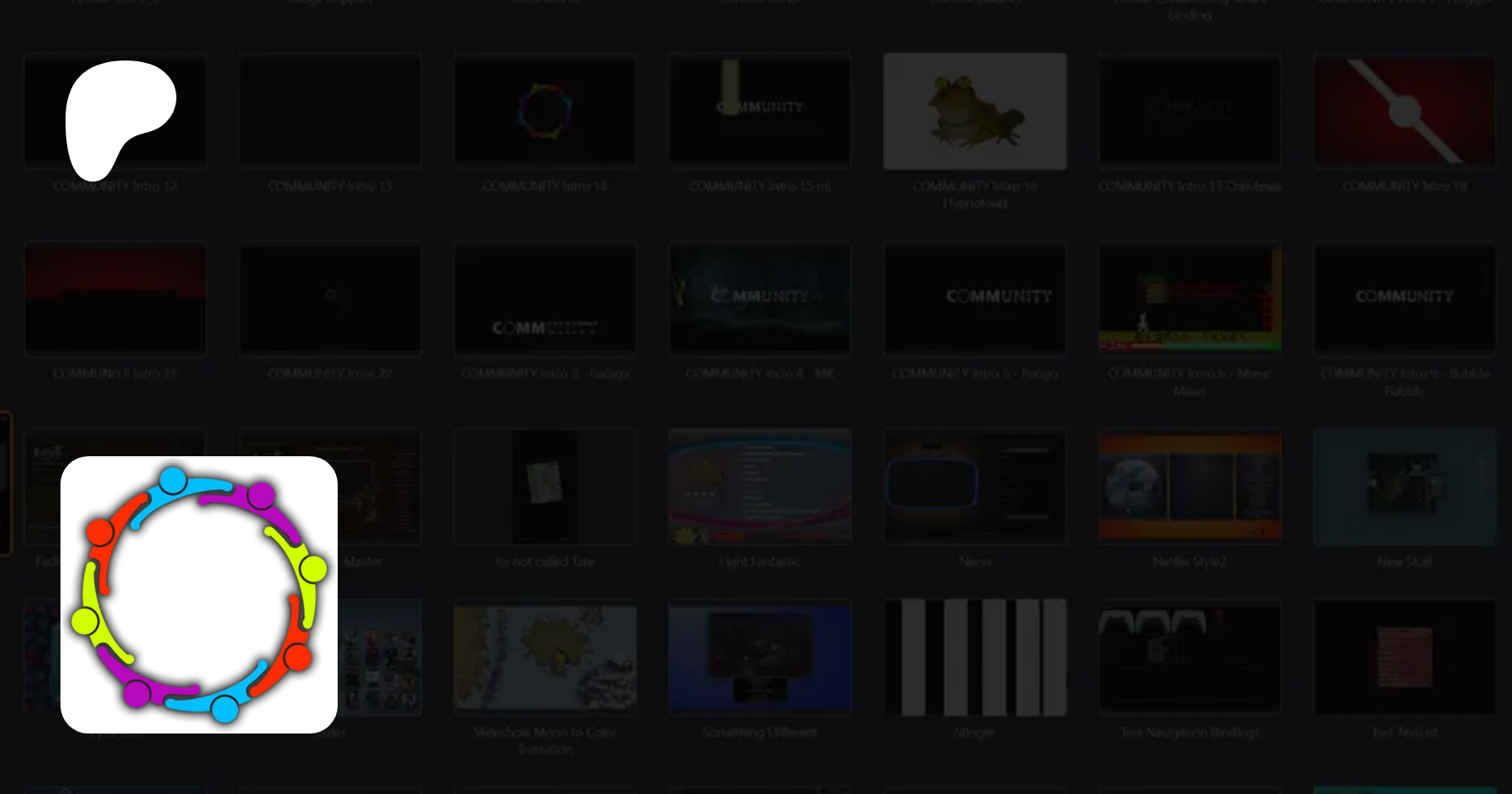Open the COMMUNITY Intro 21 thumbnail
This screenshot has width=1512, height=794.
115,298
